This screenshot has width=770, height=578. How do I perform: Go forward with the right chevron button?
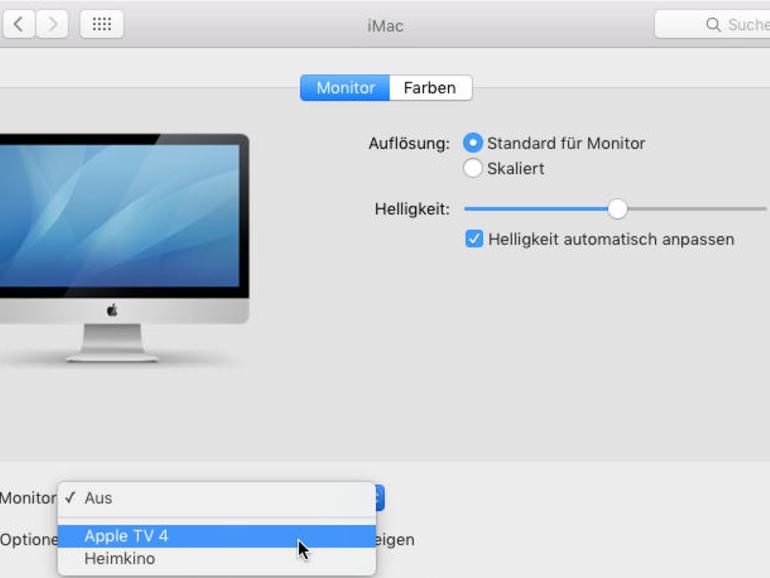coord(52,24)
